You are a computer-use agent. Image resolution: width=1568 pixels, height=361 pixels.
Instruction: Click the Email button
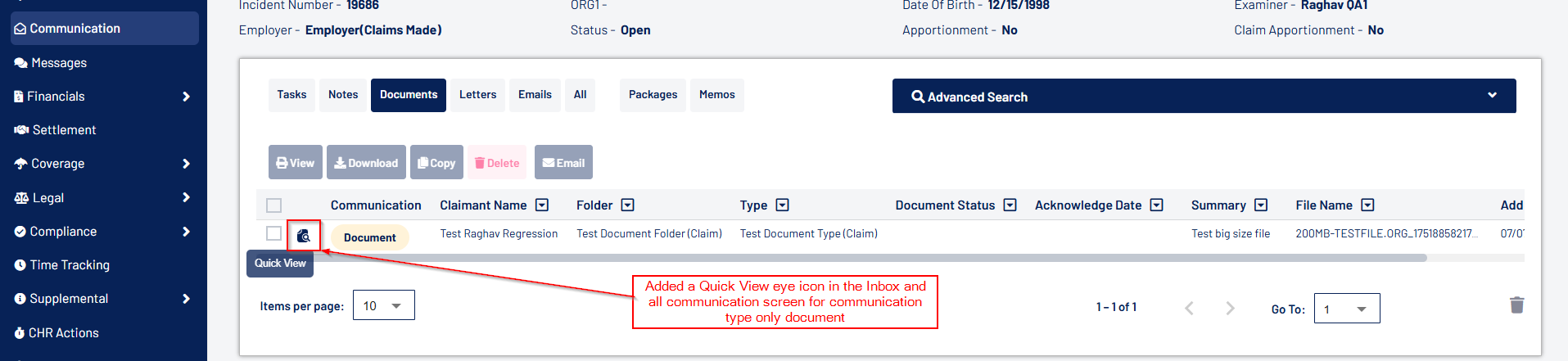tap(563, 163)
